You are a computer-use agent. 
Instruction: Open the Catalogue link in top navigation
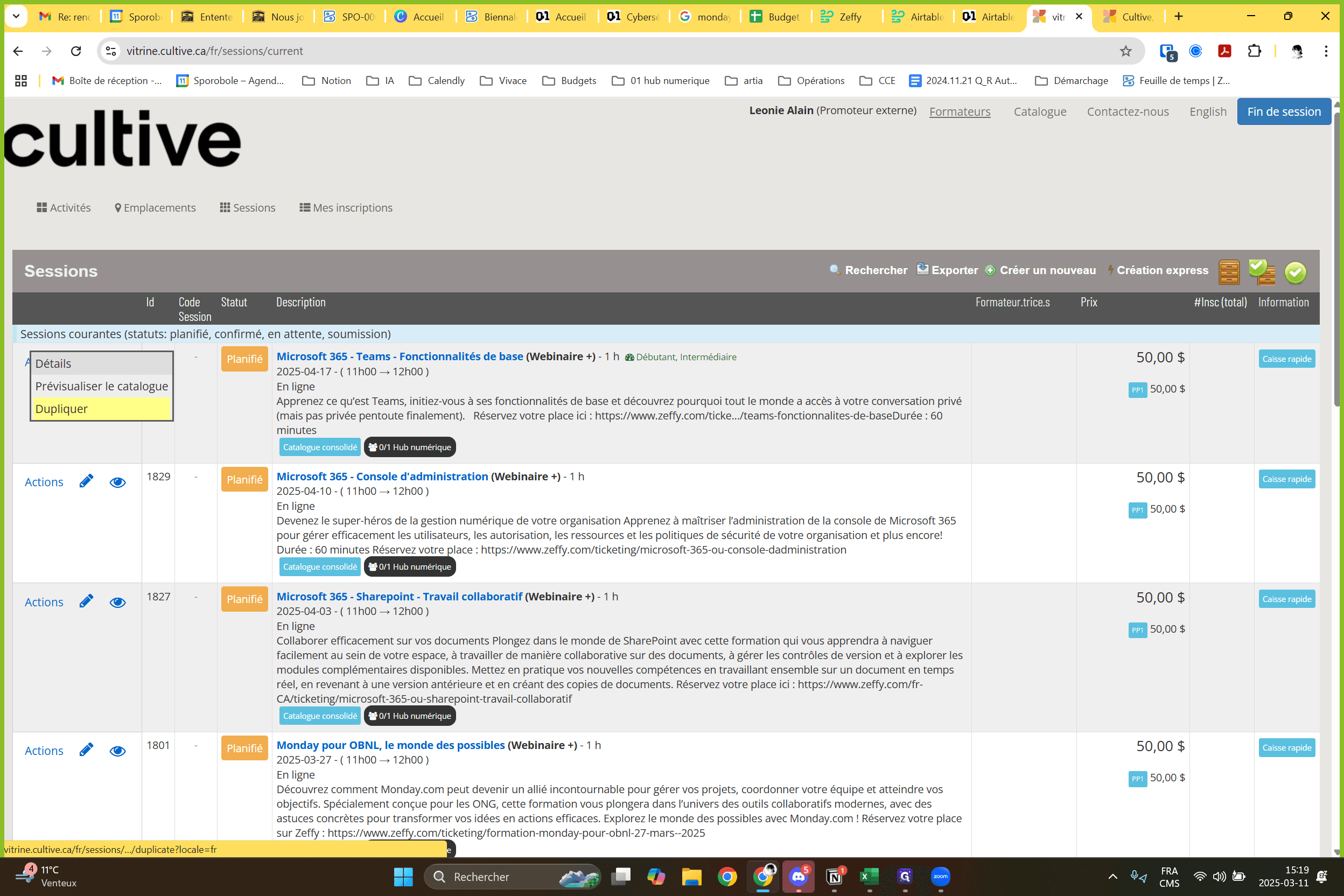point(1040,111)
